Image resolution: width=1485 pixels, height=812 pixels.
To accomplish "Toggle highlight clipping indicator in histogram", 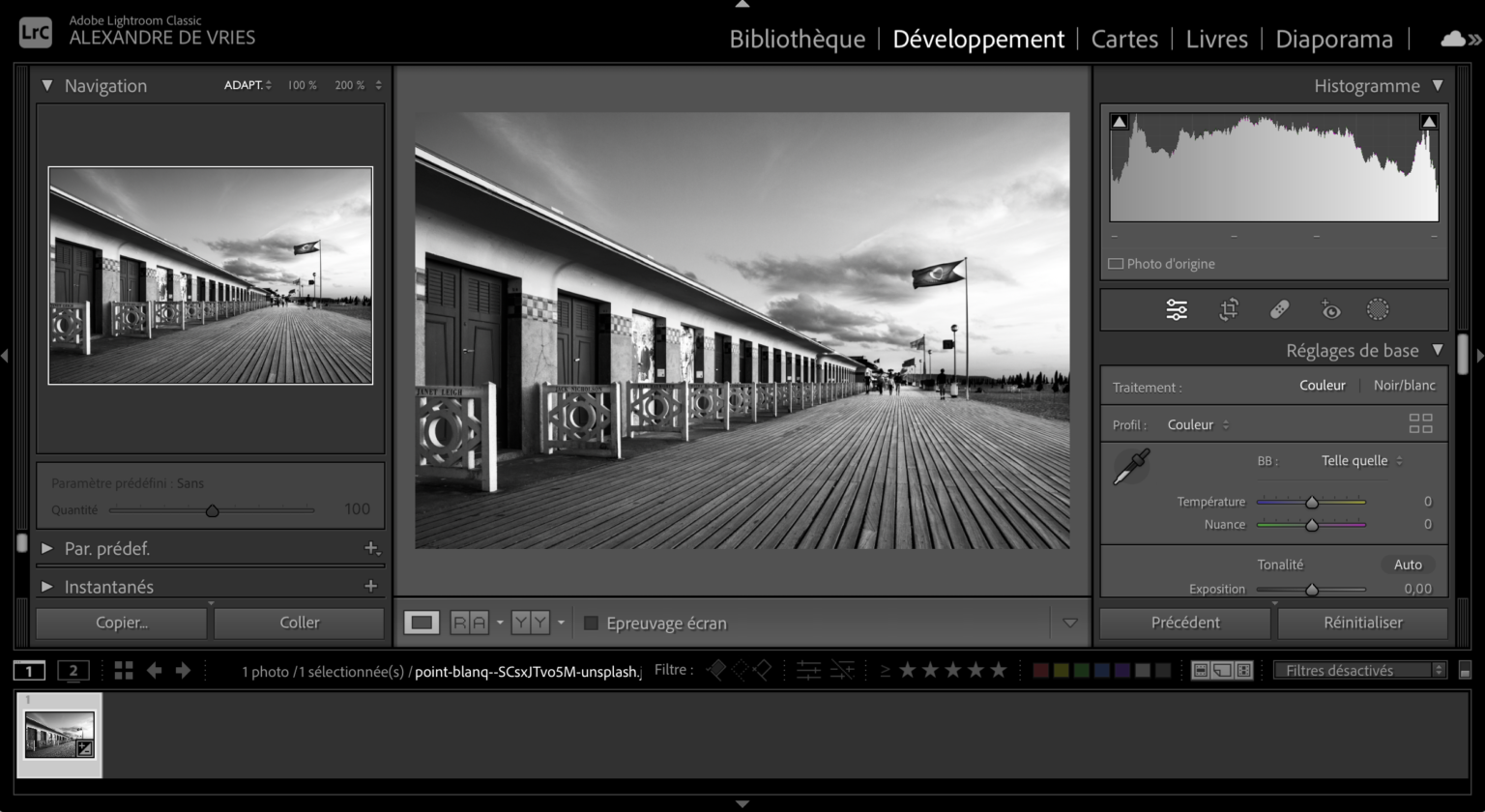I will click(x=1429, y=122).
